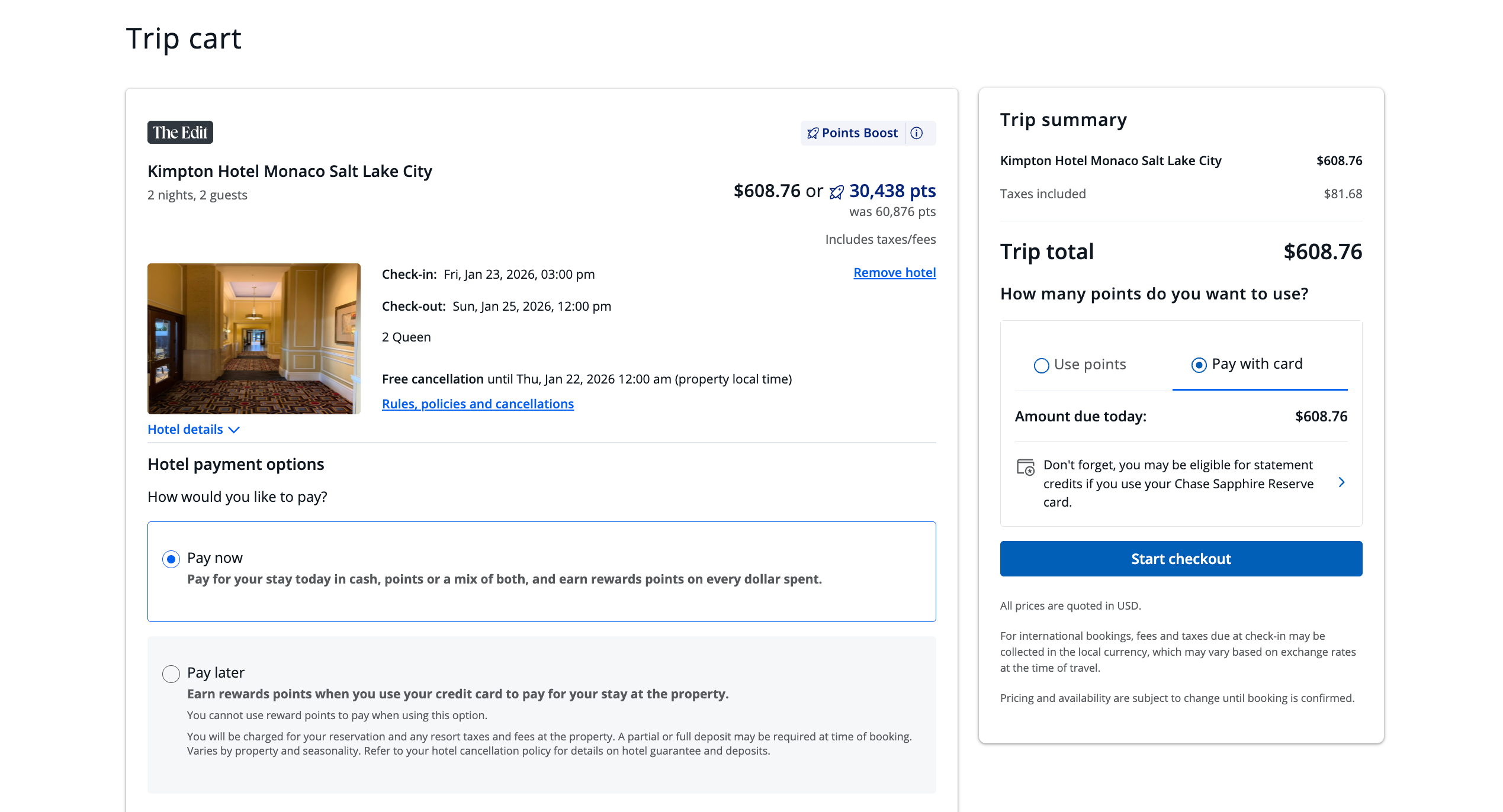The image size is (1503, 812).
Task: Click the Check-out date Sun, Jan 25, 2026
Action: pyautogui.click(x=531, y=307)
